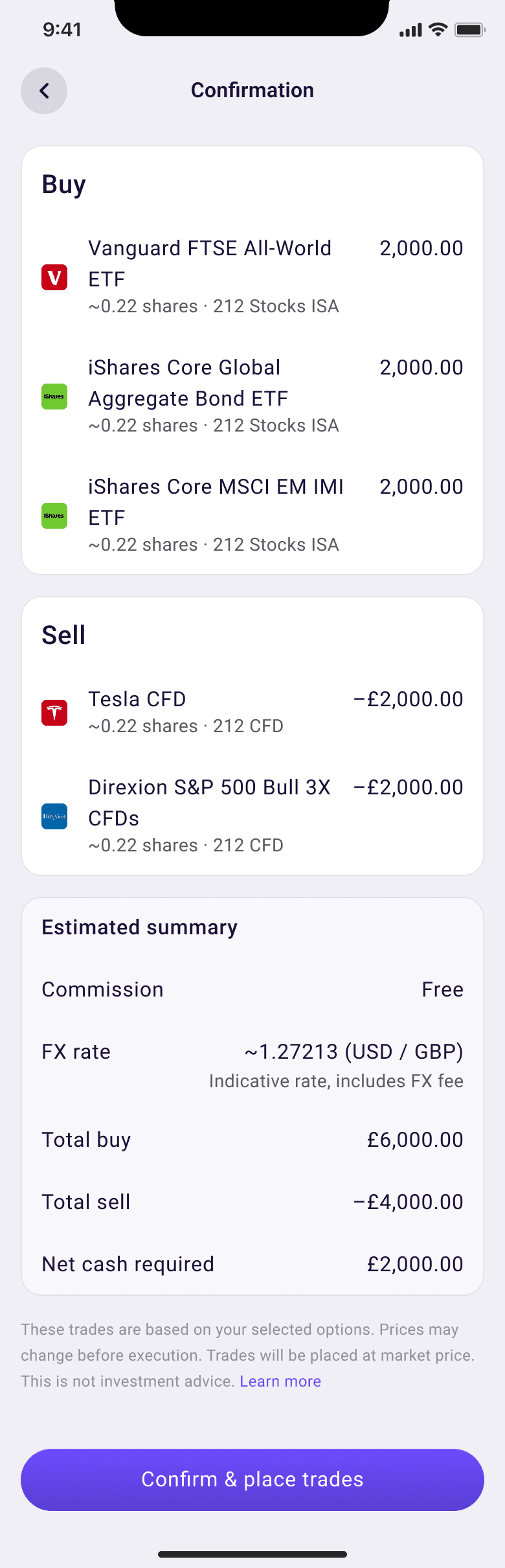Tap the Total sell amount

[x=409, y=1202]
